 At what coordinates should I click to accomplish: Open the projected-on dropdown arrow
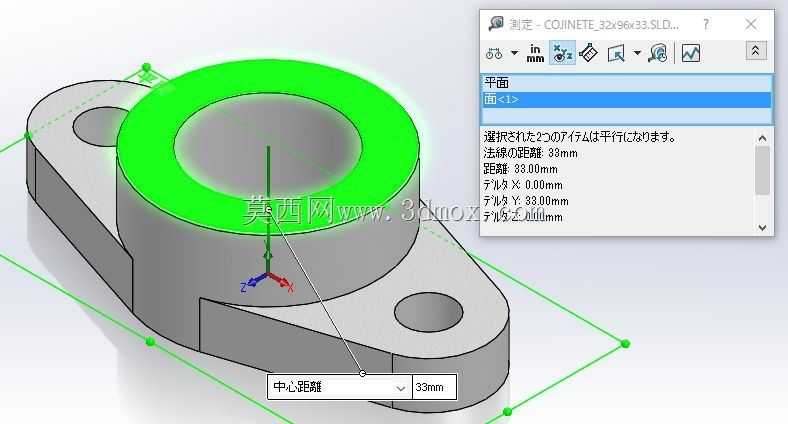[x=637, y=53]
